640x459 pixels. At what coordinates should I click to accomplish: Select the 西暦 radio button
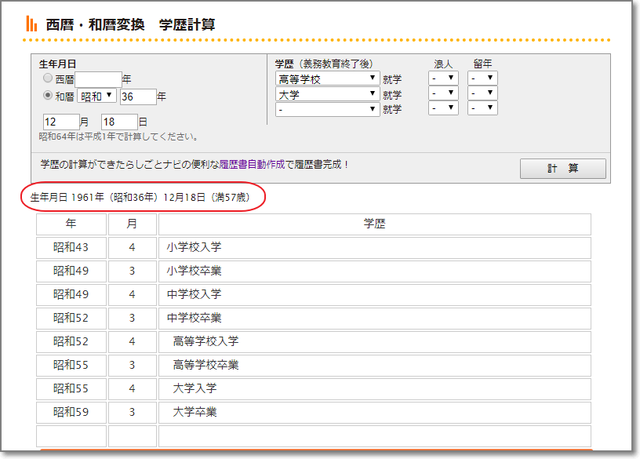47,78
